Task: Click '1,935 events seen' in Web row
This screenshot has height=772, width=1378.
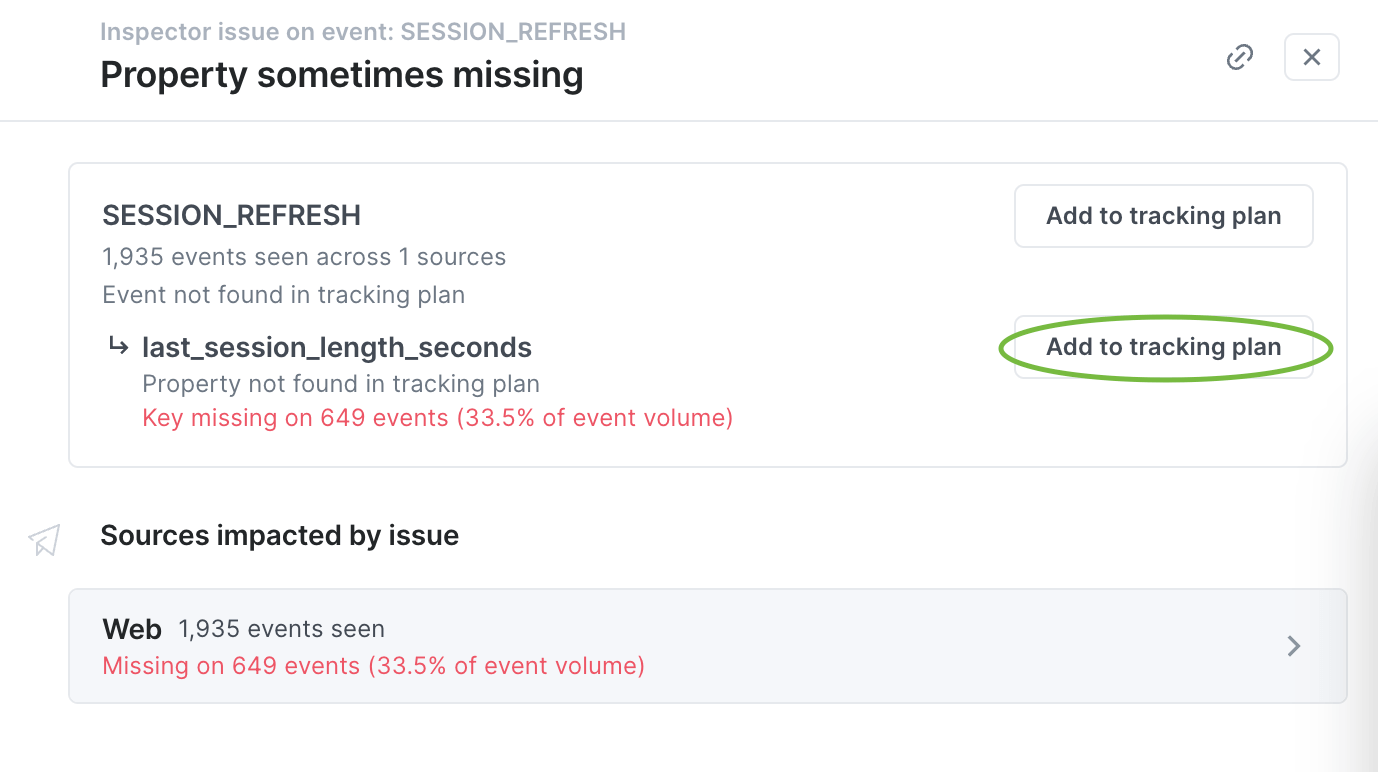Action: coord(281,629)
